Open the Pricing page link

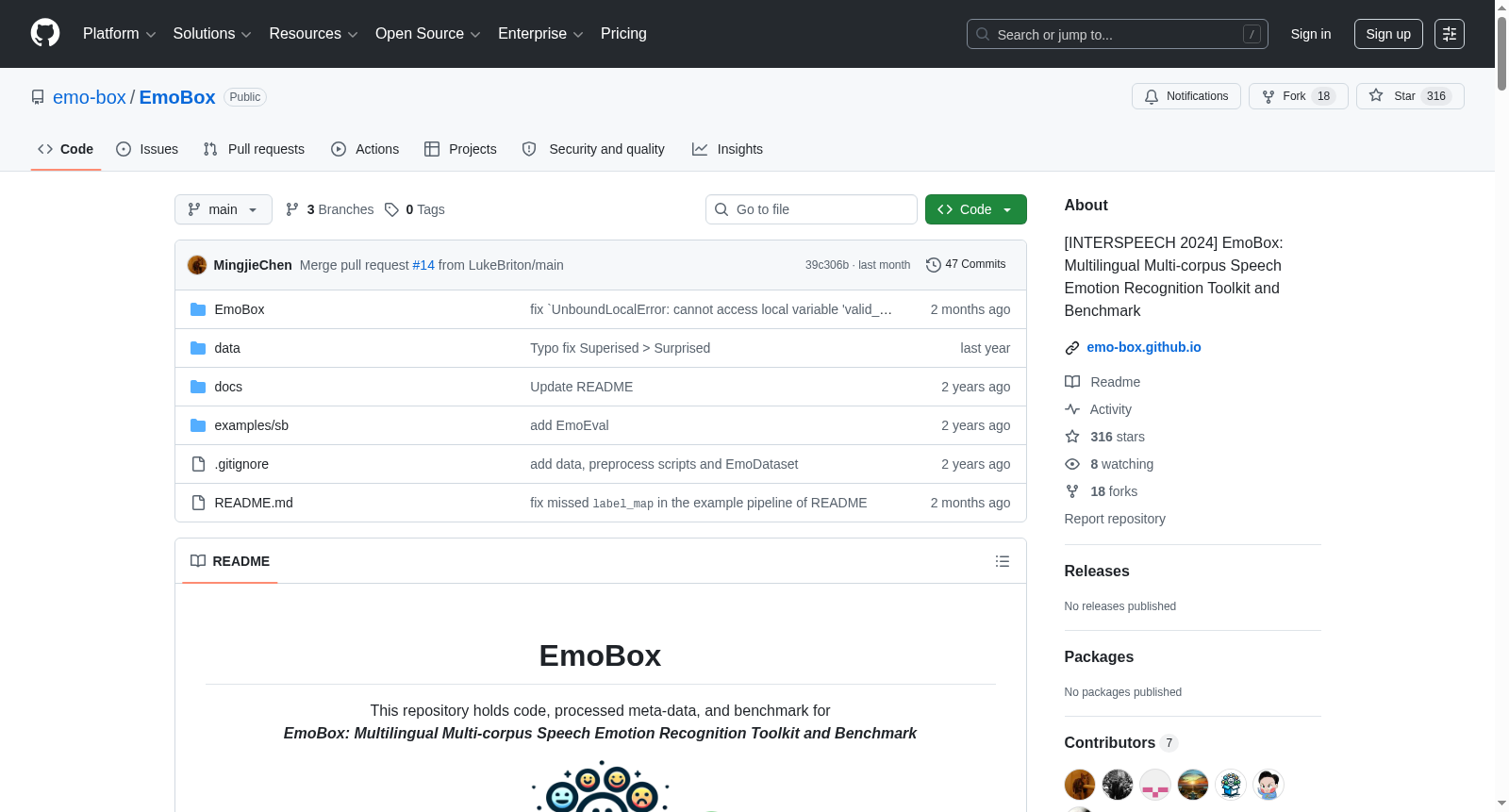(623, 34)
